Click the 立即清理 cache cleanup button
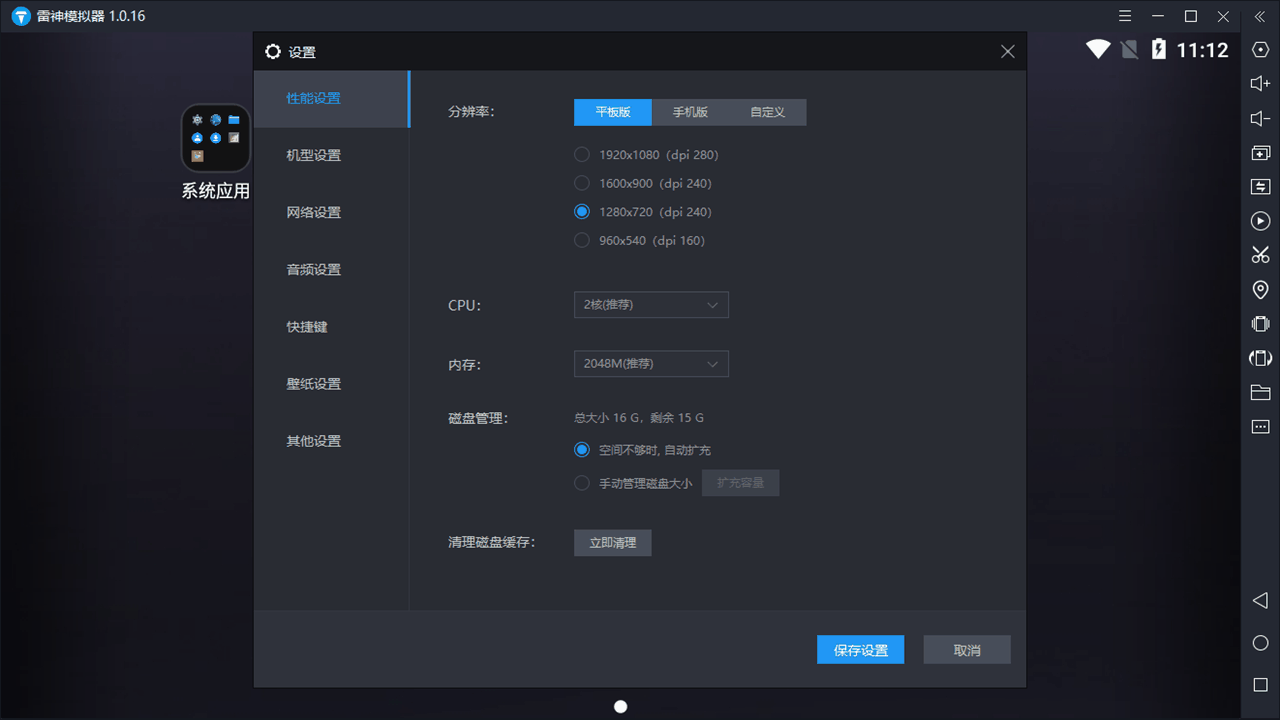The height and width of the screenshot is (720, 1280). click(612, 542)
